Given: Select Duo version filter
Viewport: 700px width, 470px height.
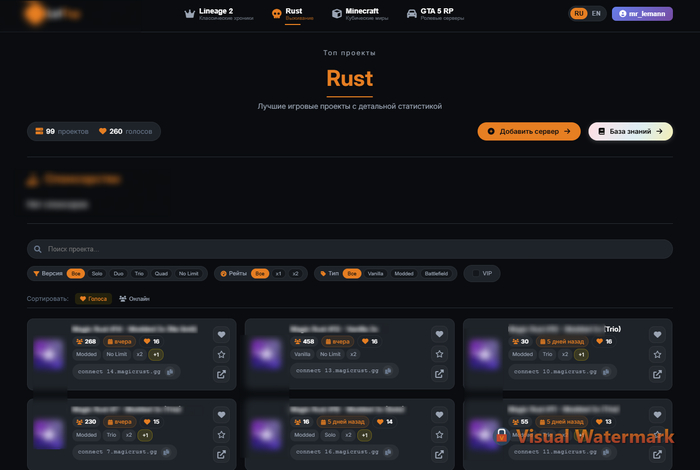Looking at the screenshot, I should tap(118, 274).
